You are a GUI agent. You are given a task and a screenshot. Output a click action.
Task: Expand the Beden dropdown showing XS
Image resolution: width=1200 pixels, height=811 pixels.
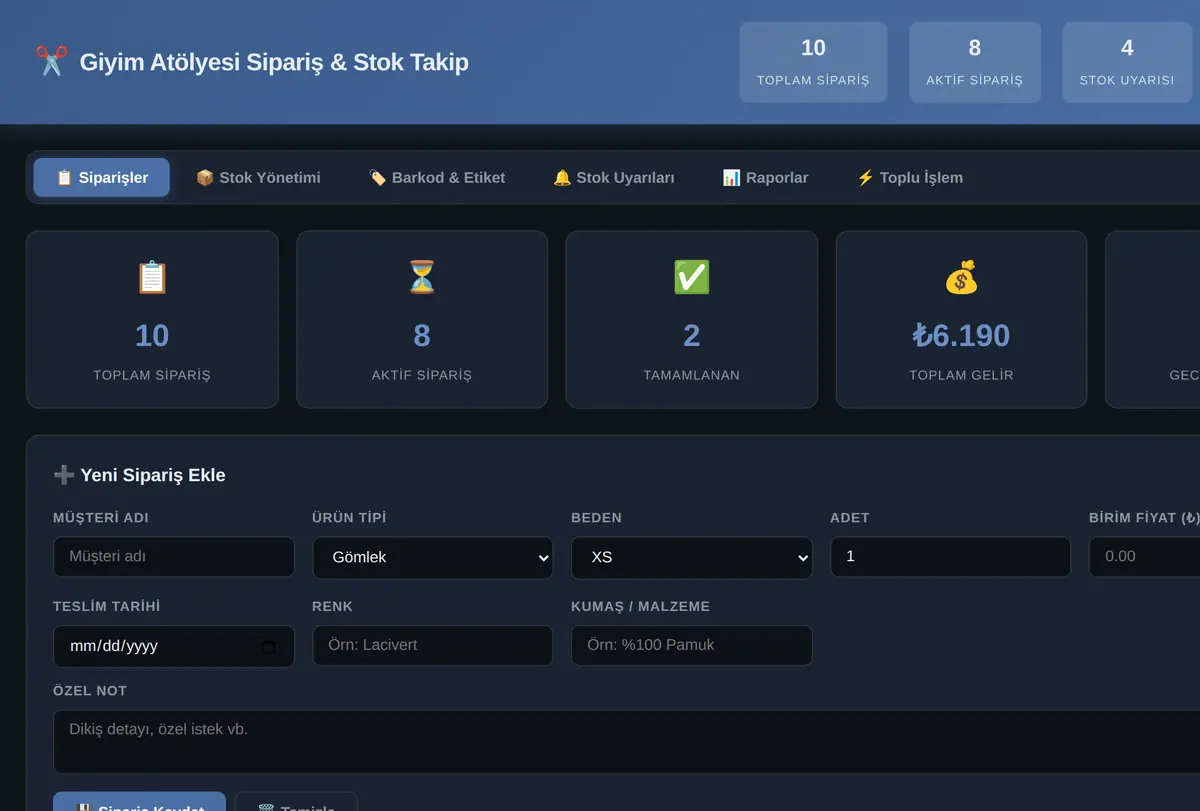(x=692, y=557)
